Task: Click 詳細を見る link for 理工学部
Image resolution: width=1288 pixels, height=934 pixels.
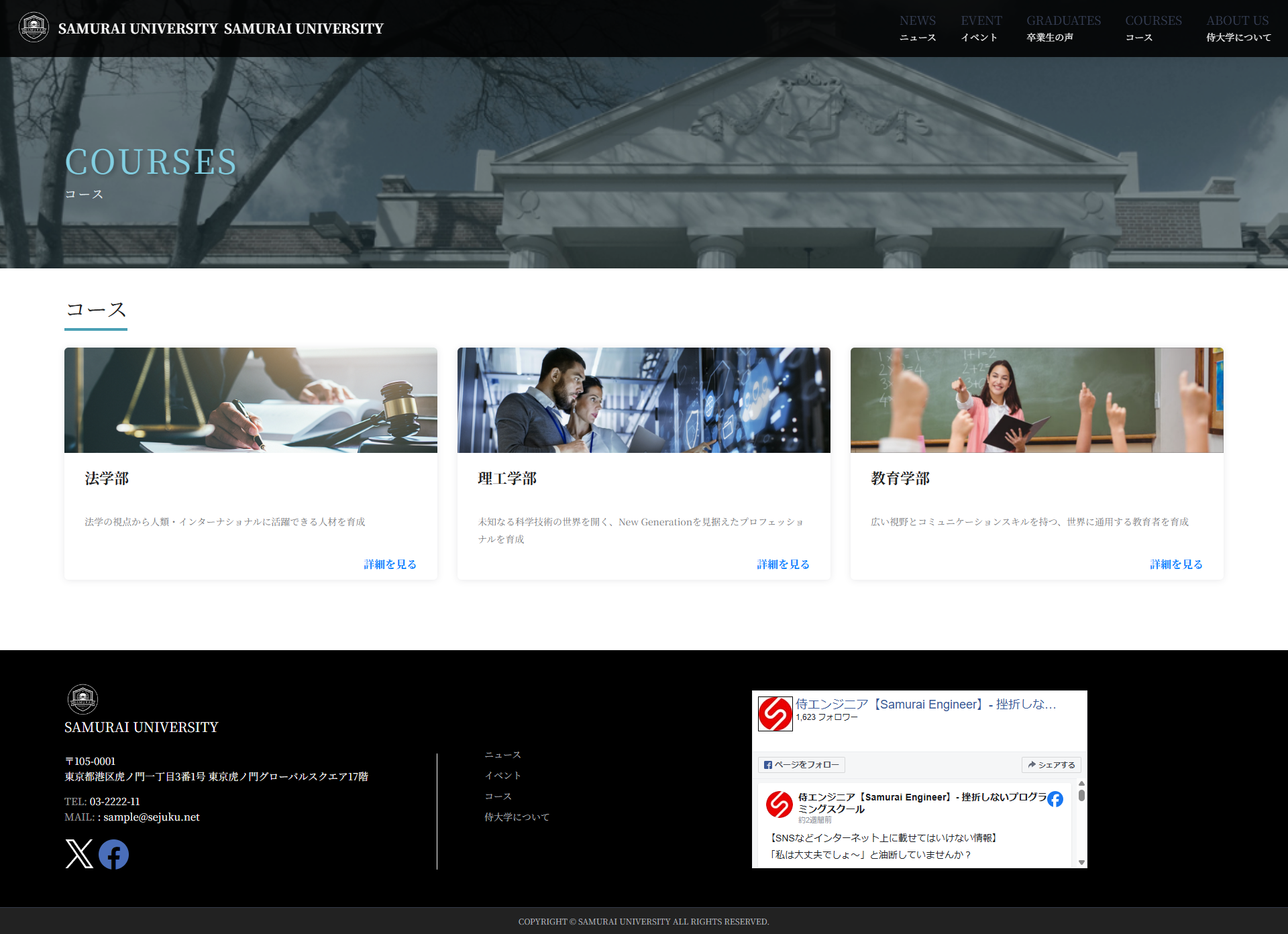Action: tap(783, 564)
